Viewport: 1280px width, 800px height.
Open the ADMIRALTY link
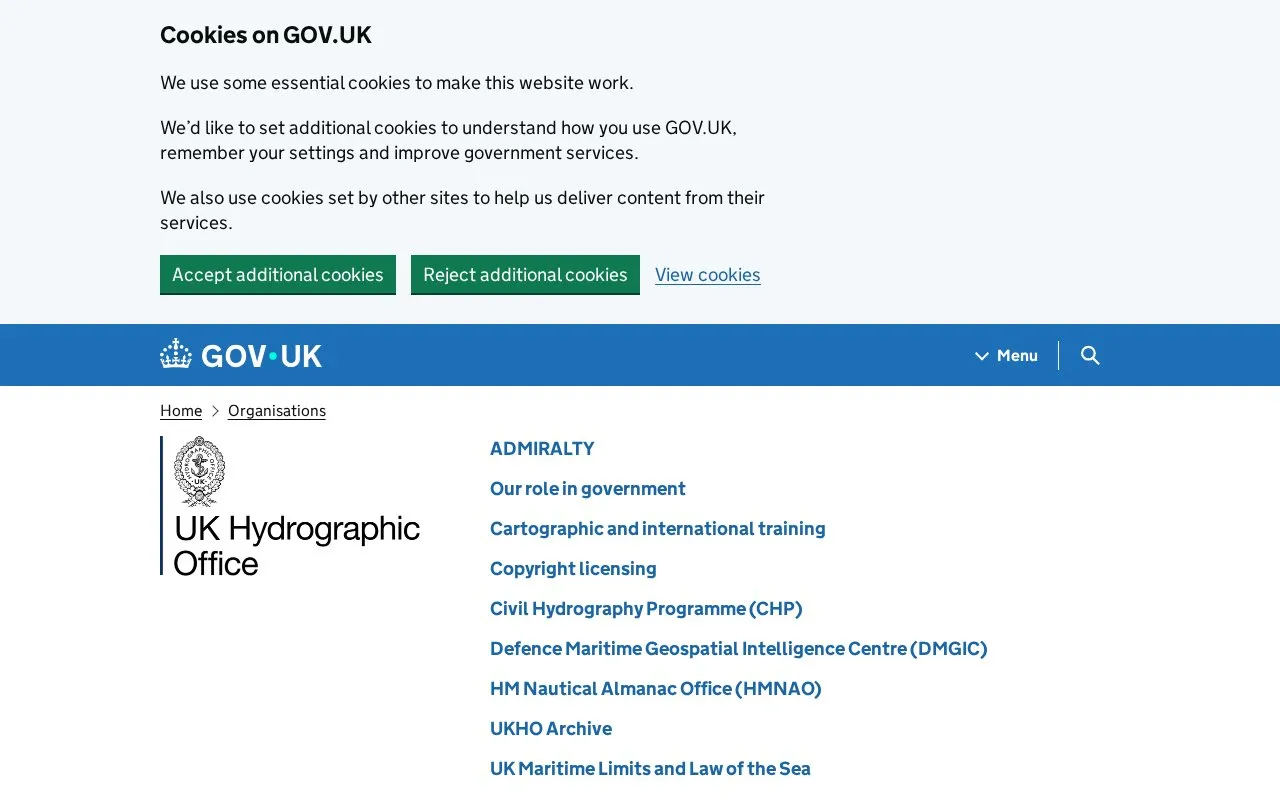(542, 448)
